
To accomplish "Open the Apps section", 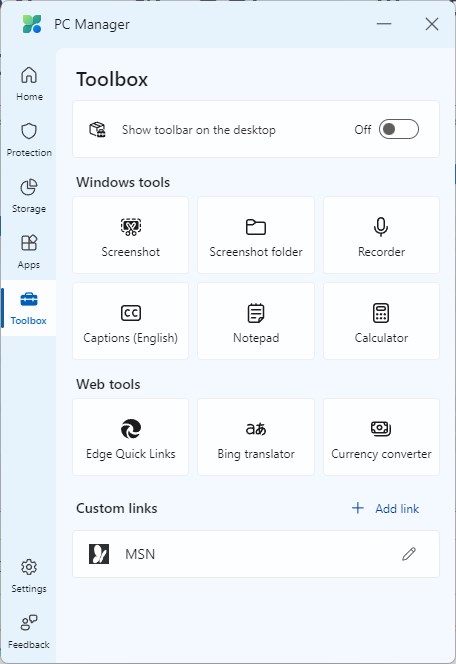I will coord(29,252).
